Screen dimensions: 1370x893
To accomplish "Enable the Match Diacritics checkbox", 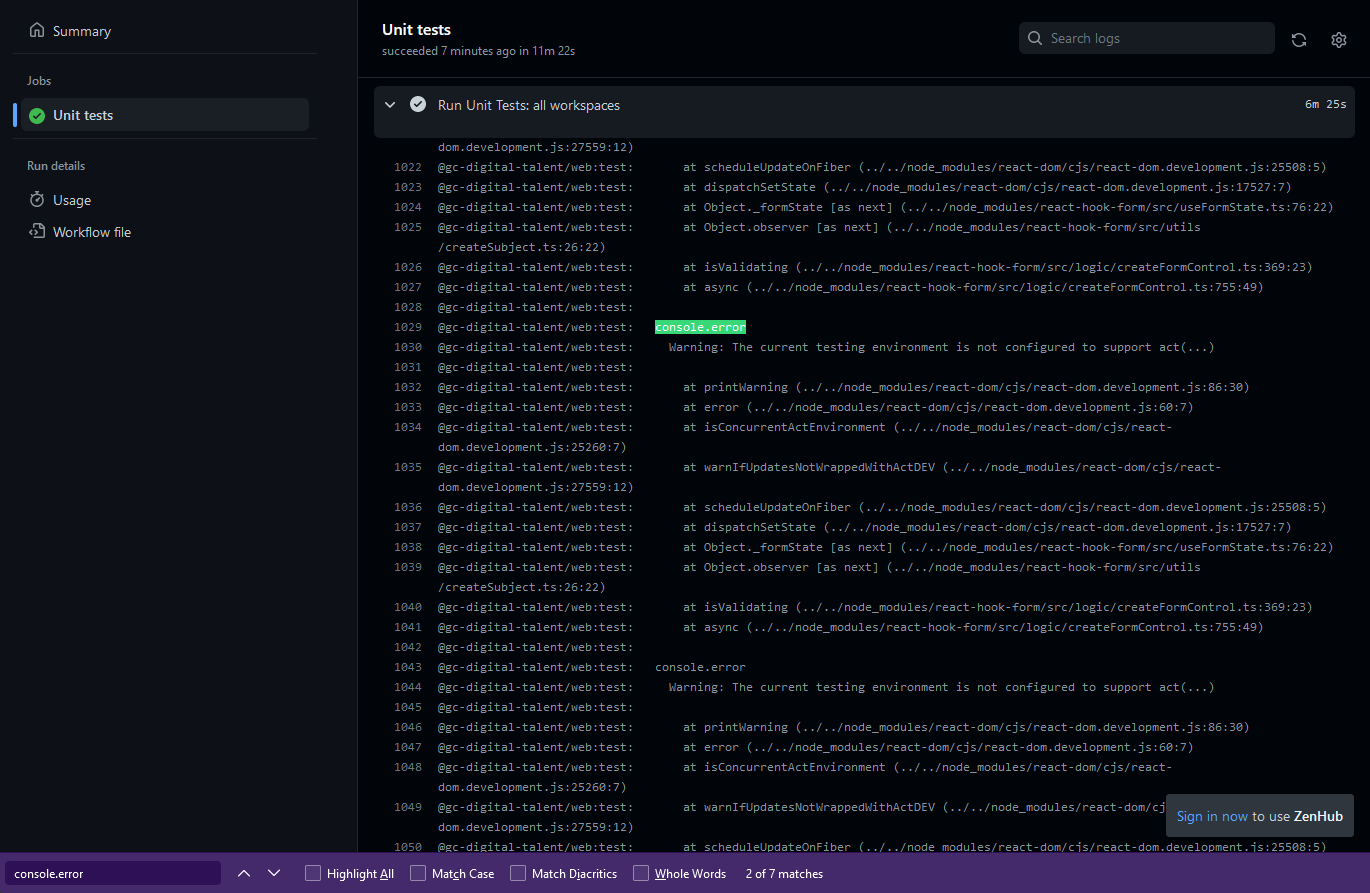I will click(x=518, y=873).
